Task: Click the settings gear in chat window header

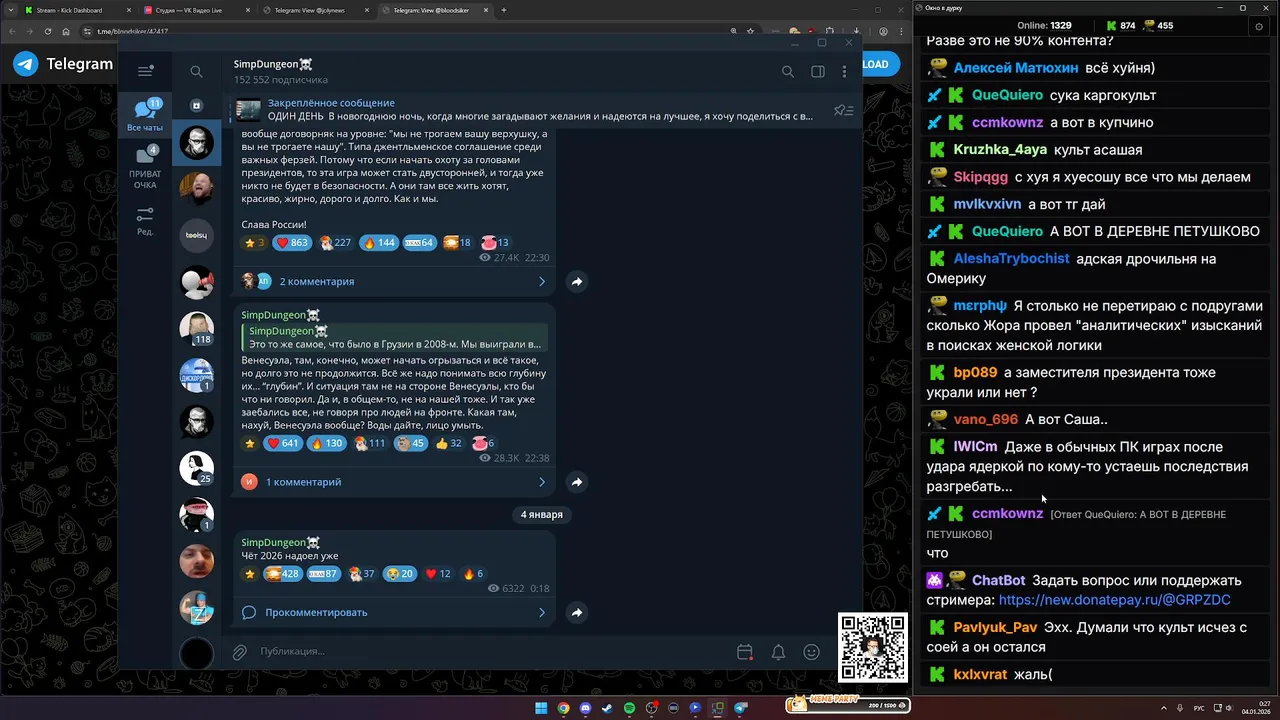Action: point(1258,26)
